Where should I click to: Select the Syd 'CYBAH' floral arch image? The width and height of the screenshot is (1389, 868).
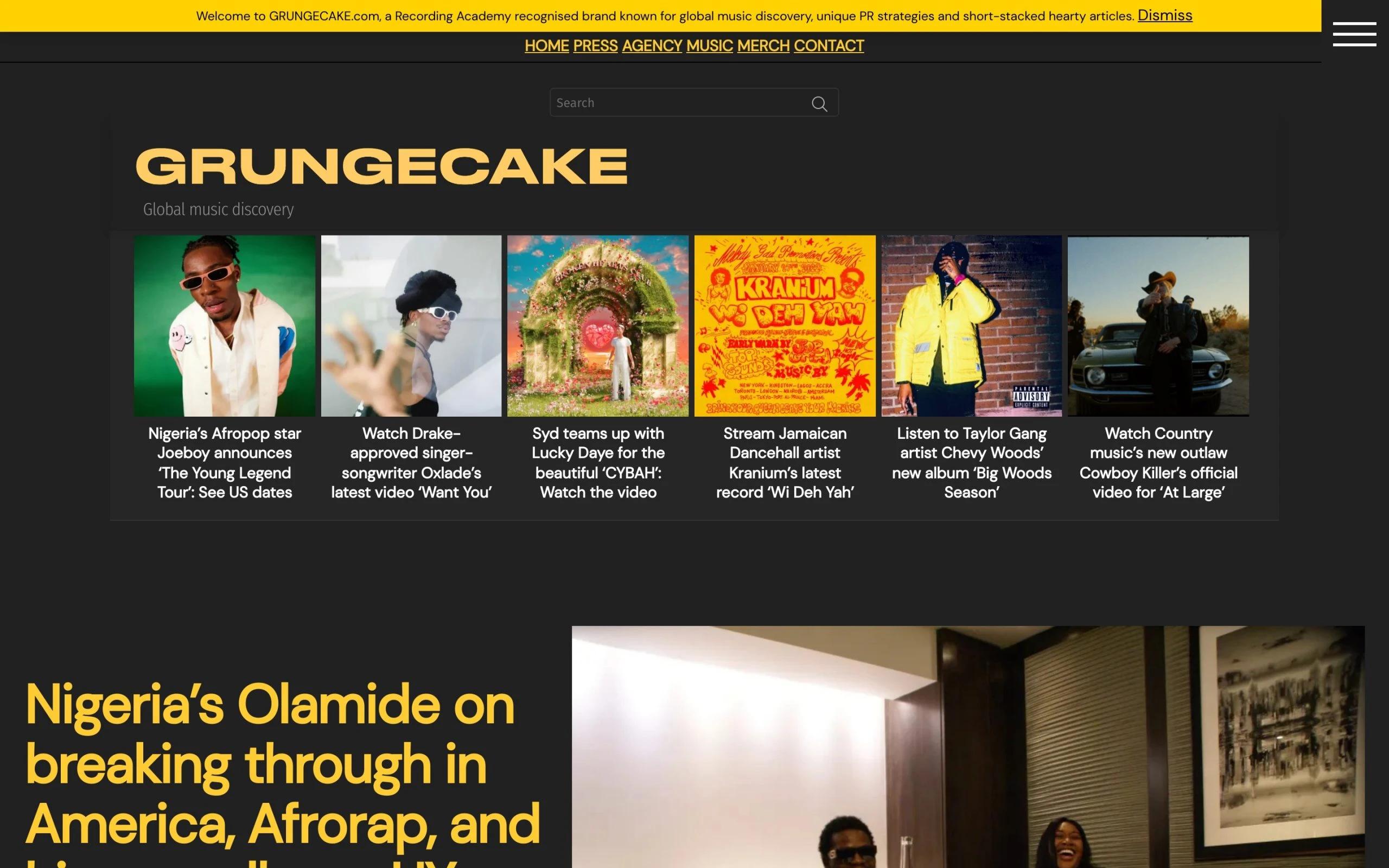[597, 325]
